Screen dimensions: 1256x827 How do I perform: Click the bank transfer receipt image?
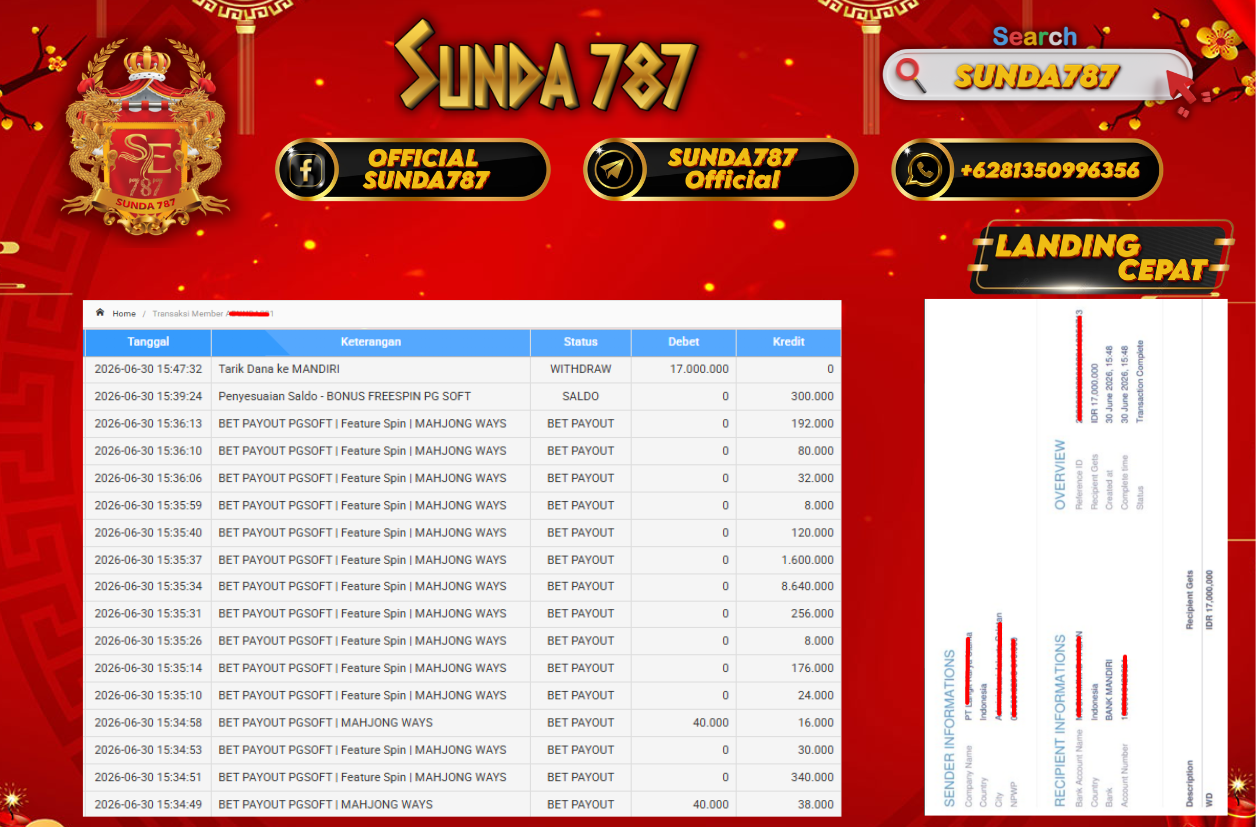[1076, 557]
